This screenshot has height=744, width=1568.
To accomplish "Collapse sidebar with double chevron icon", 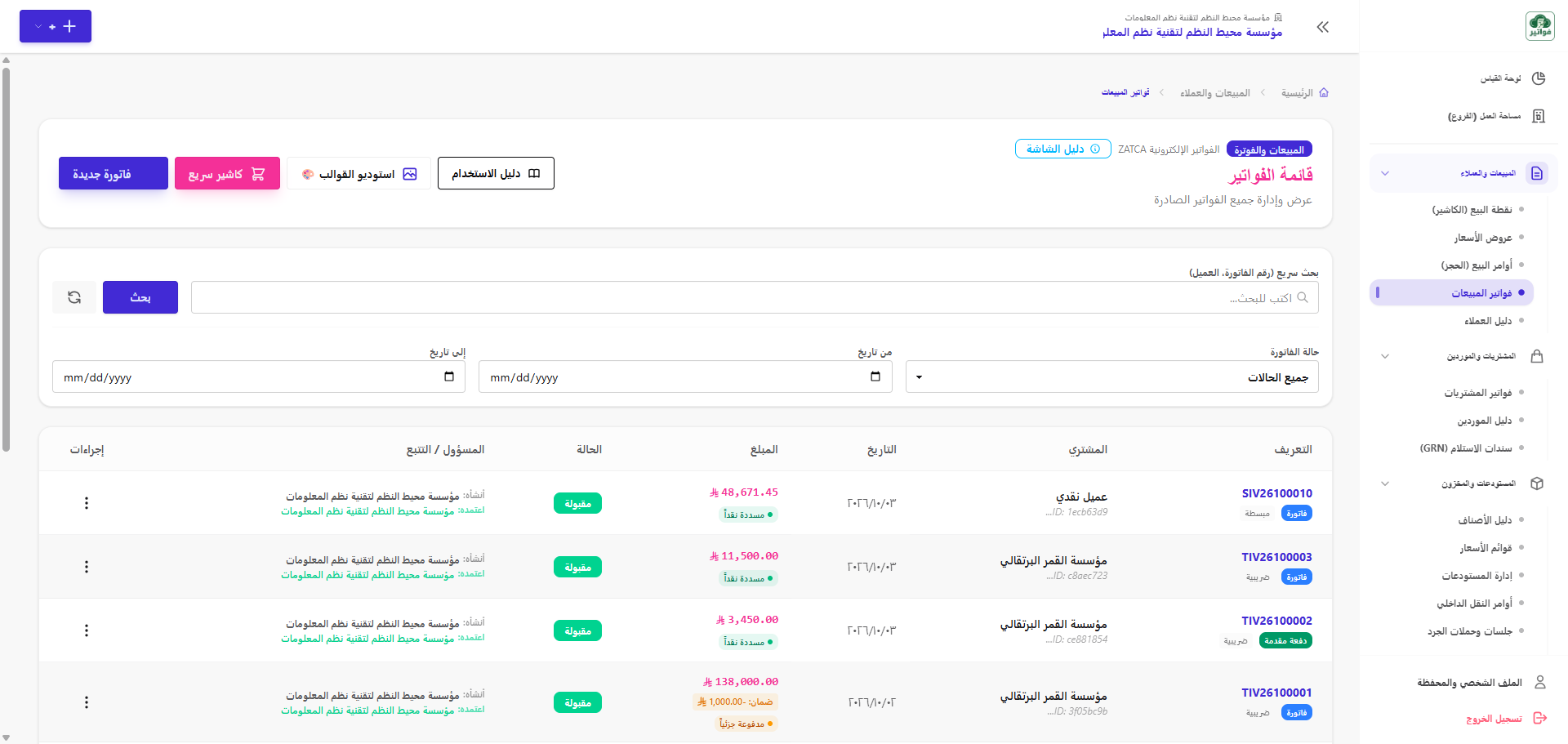I will coord(1323,27).
